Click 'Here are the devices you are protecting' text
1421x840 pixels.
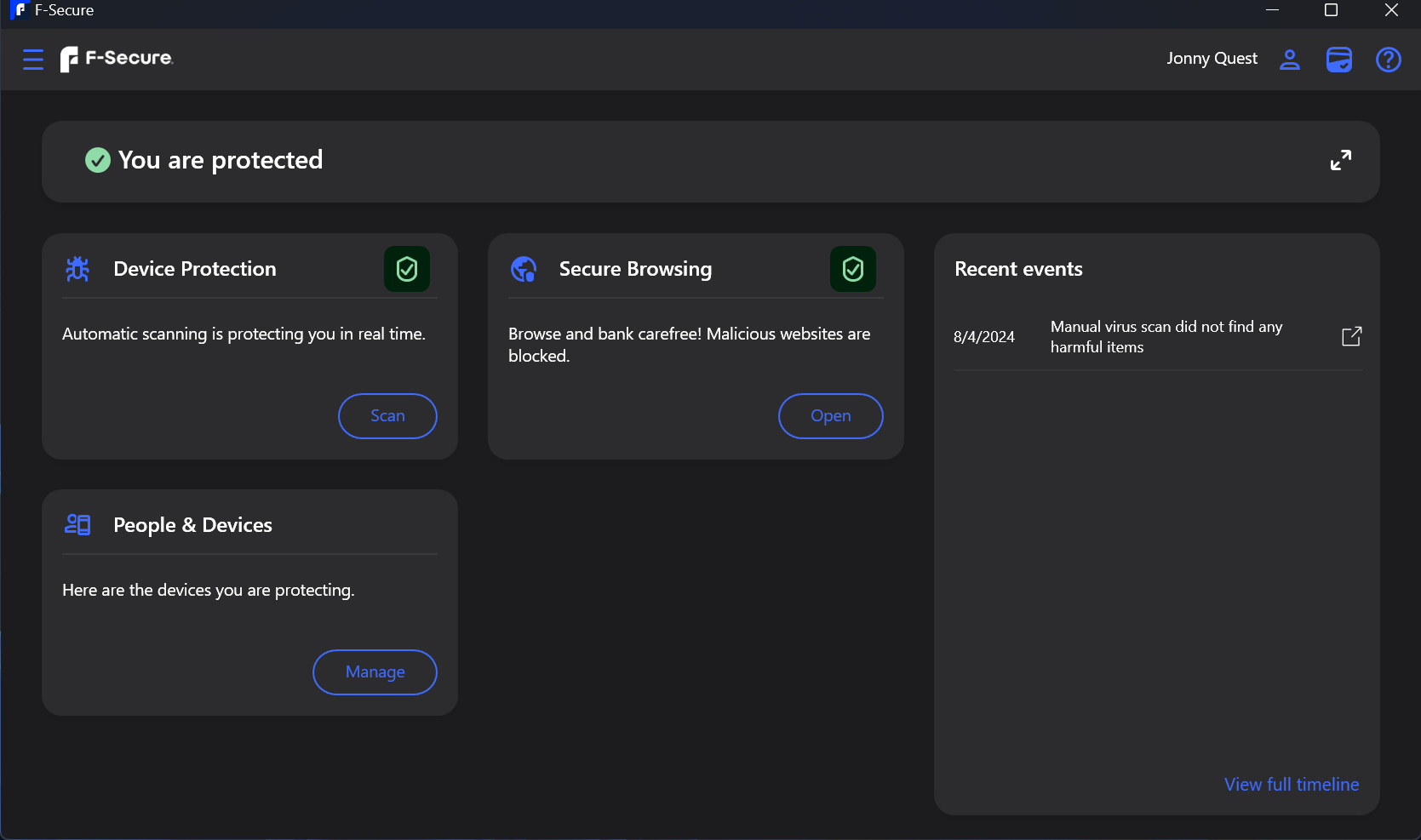[x=209, y=591]
